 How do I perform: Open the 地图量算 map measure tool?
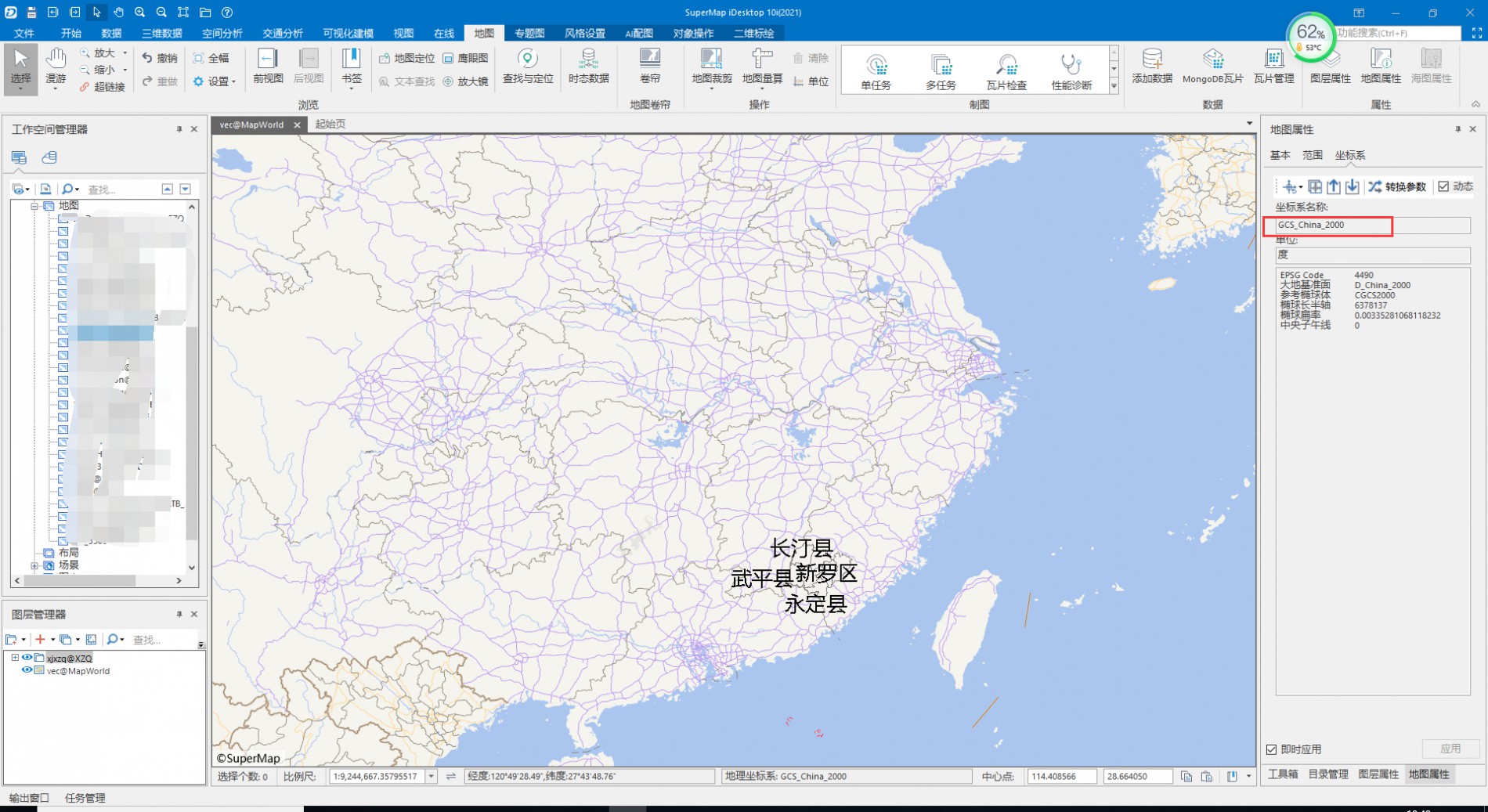[762, 68]
